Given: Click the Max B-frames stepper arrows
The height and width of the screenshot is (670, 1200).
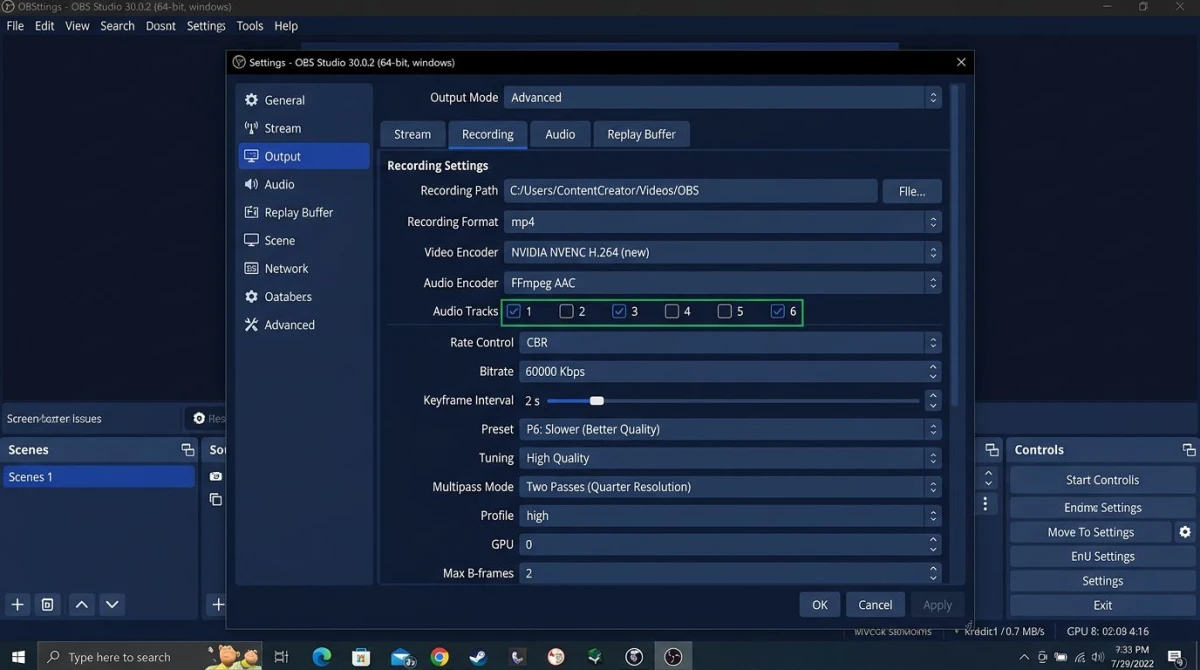Looking at the screenshot, I should (x=933, y=573).
